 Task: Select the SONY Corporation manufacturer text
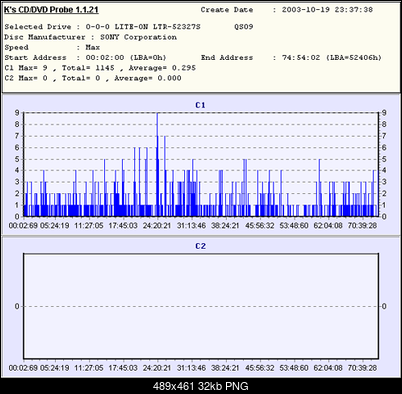point(138,37)
